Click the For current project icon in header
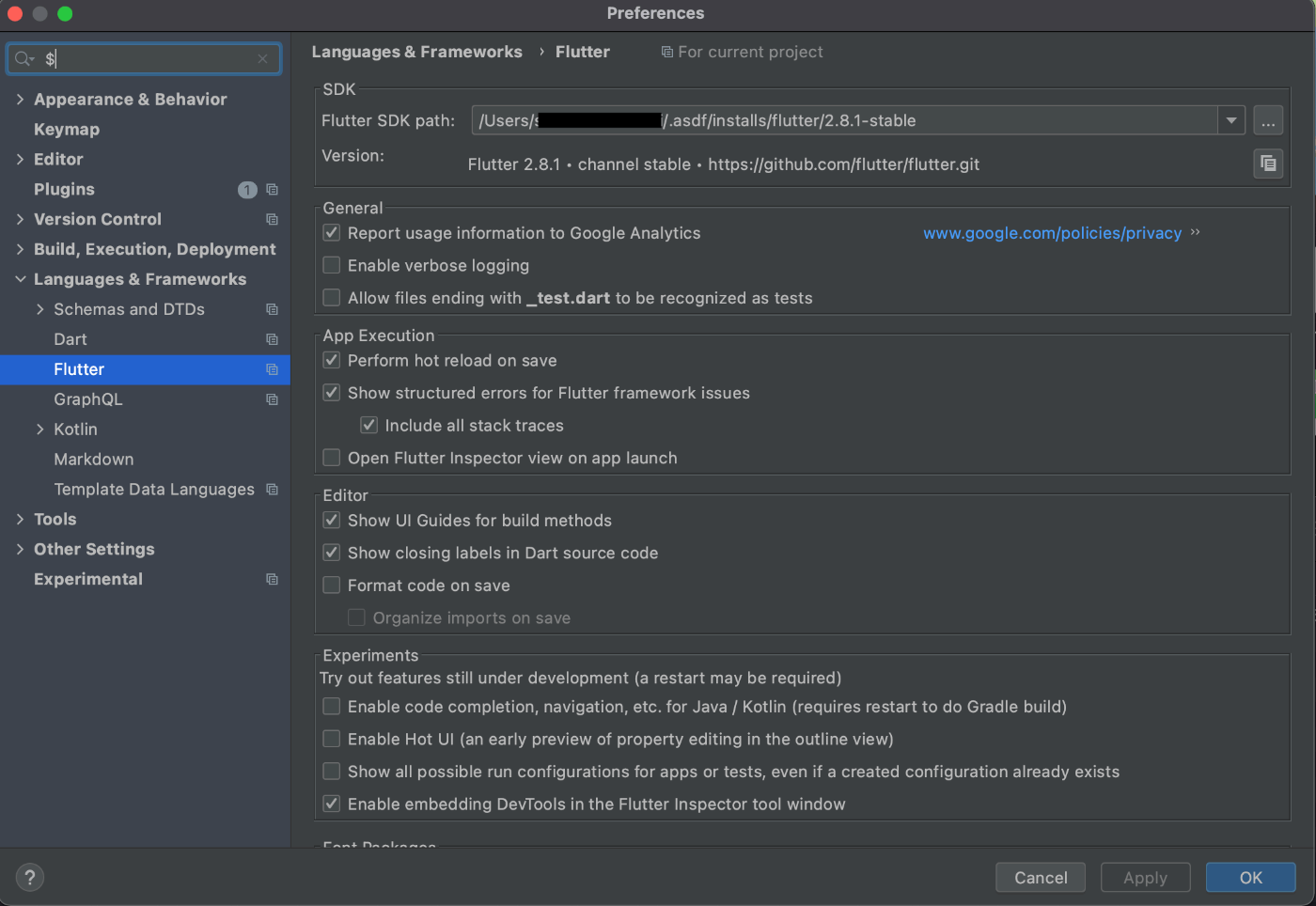The image size is (1316, 906). point(666,53)
